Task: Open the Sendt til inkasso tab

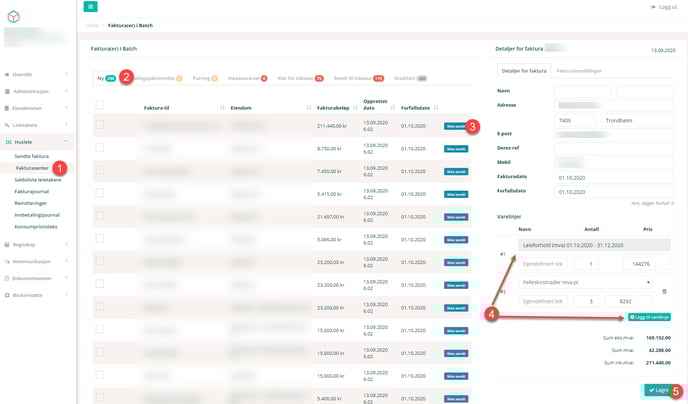Action: point(358,79)
